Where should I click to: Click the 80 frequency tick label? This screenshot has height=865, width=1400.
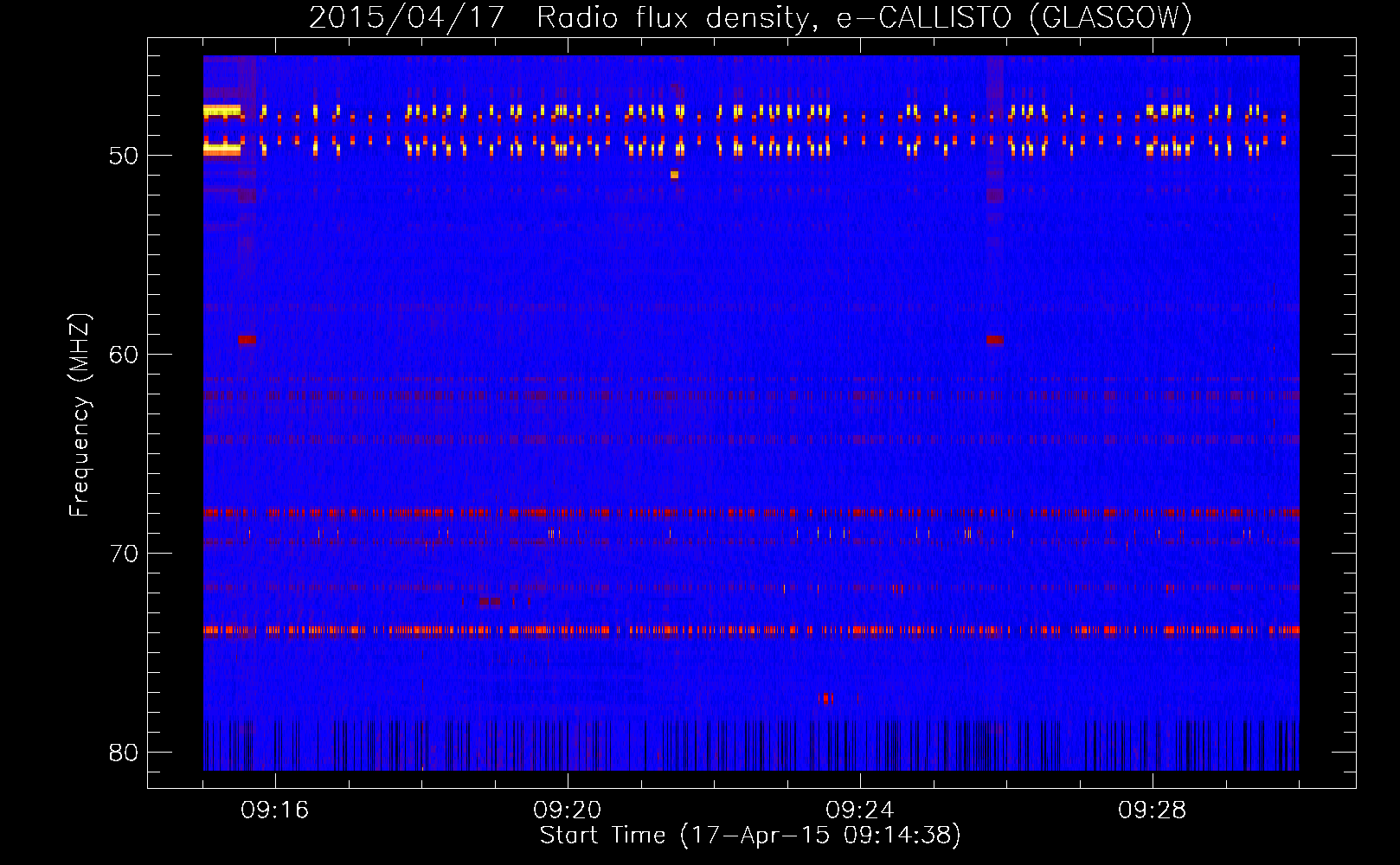[x=124, y=753]
